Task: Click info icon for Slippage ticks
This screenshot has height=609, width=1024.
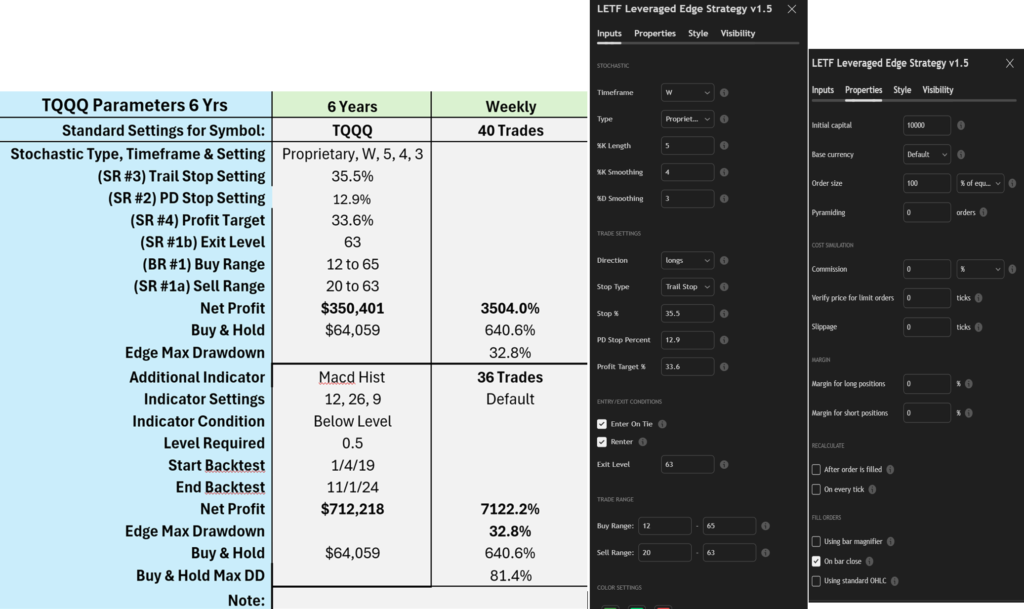Action: click(978, 327)
